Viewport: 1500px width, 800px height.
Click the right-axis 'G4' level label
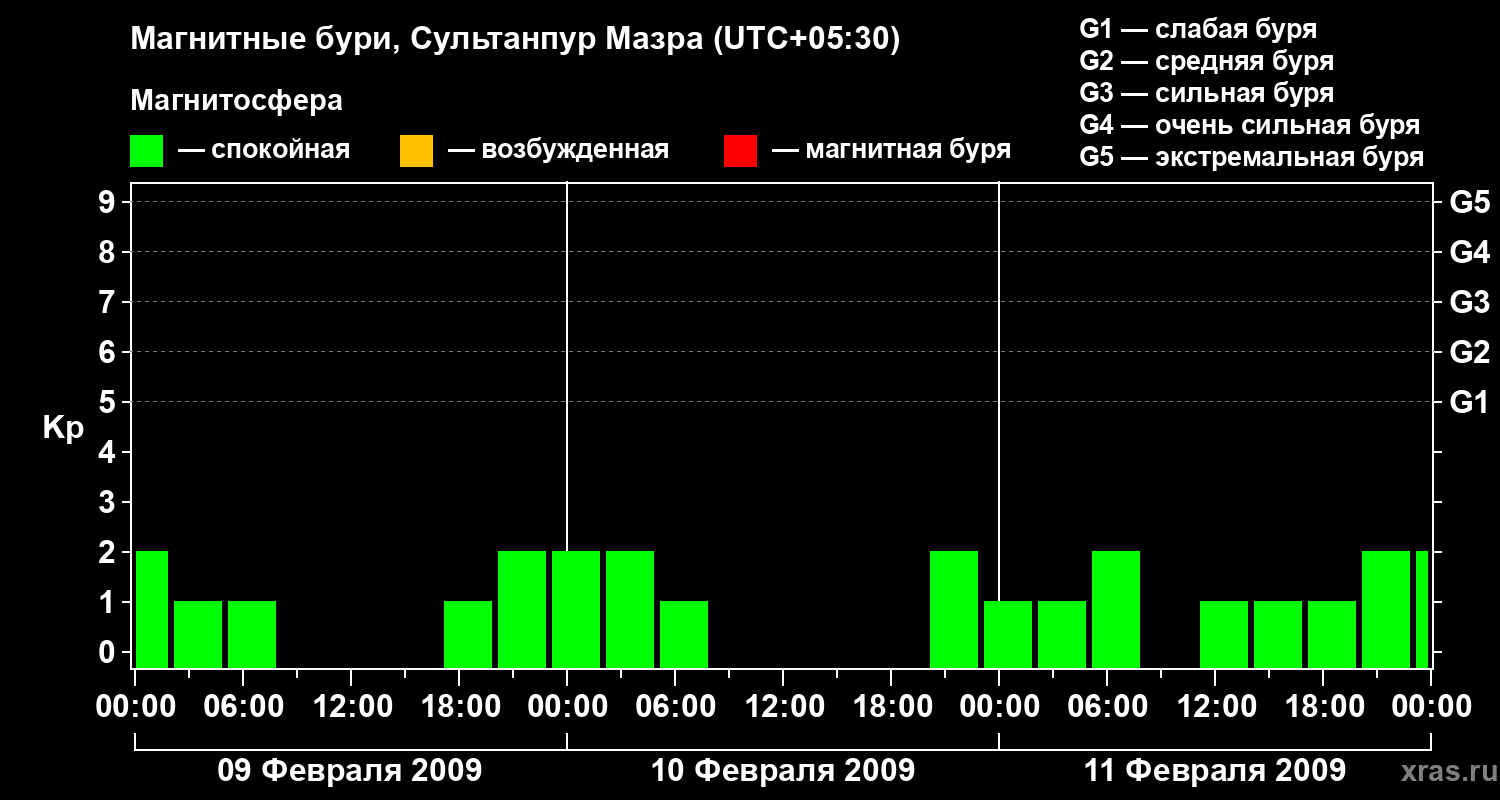(x=1469, y=252)
